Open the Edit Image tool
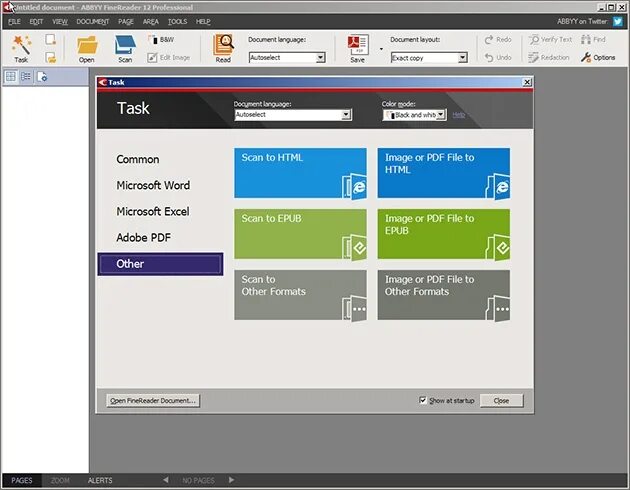The height and width of the screenshot is (490, 630). [168, 57]
